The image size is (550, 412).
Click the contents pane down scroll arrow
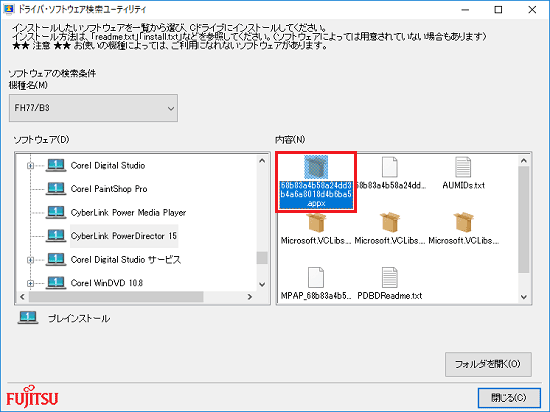(524, 297)
